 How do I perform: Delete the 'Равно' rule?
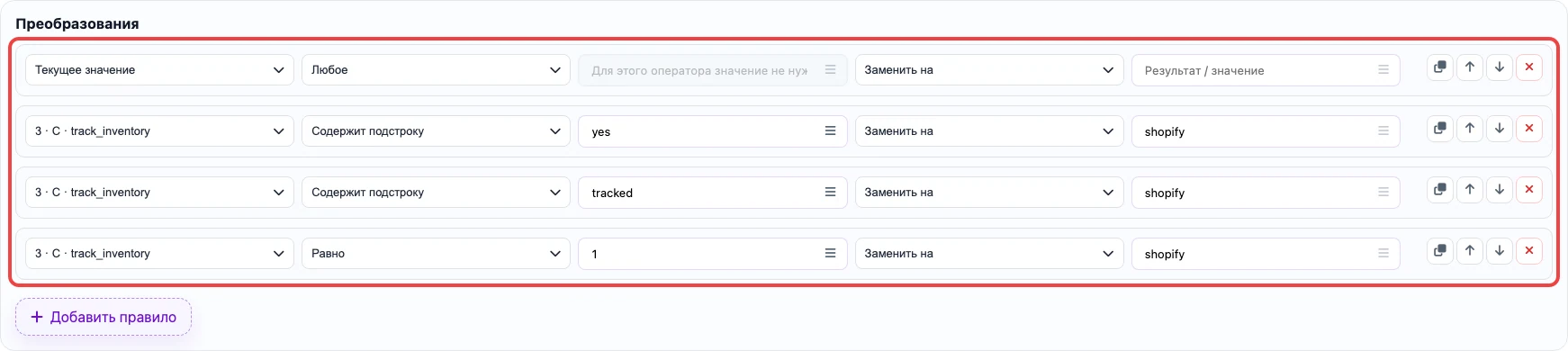tap(1529, 251)
